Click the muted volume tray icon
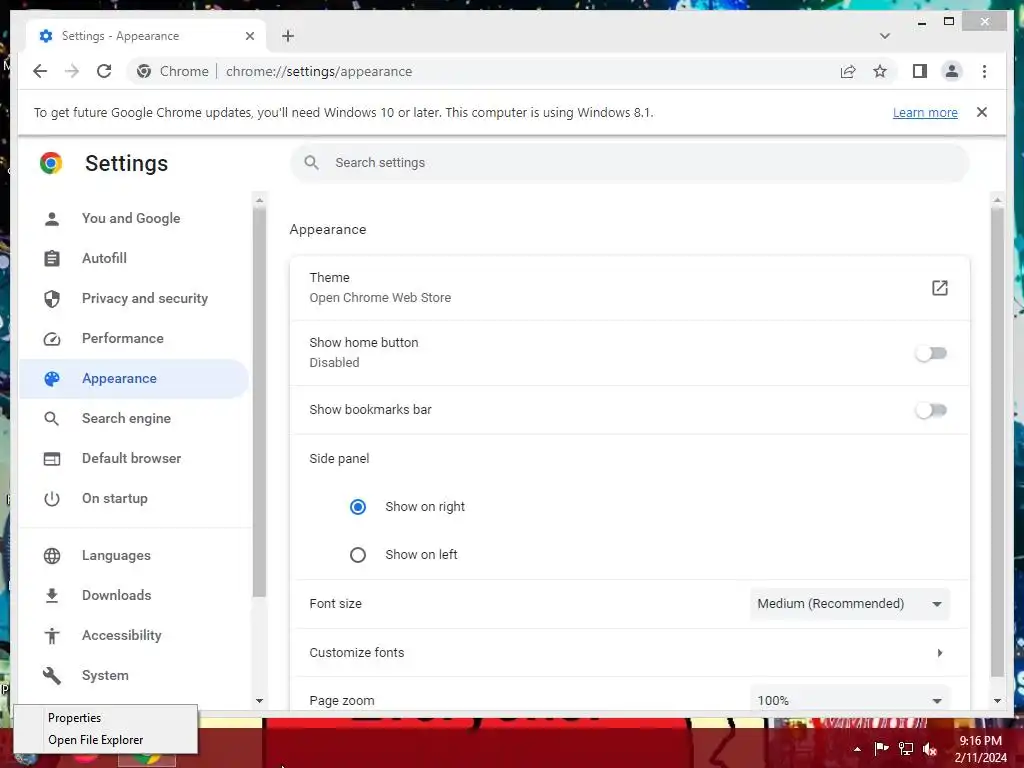 tap(929, 749)
